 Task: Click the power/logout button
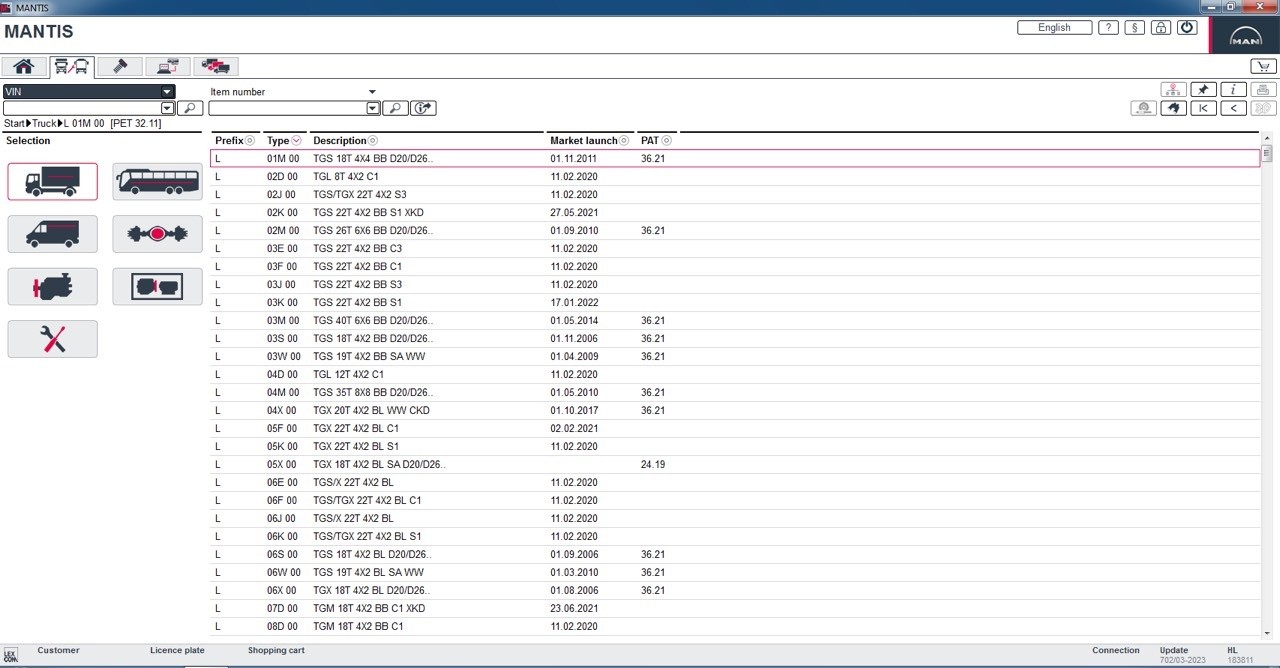(x=1187, y=28)
